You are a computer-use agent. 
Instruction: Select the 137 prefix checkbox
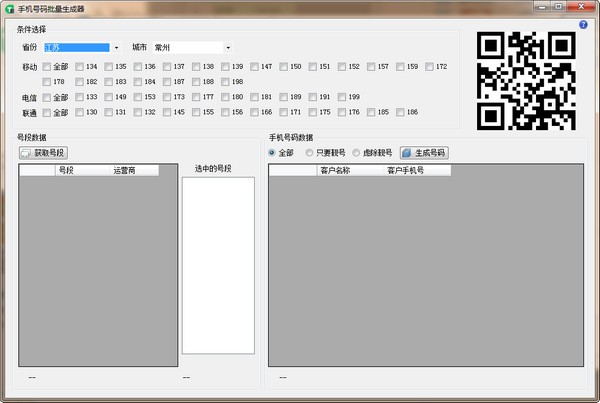(167, 67)
